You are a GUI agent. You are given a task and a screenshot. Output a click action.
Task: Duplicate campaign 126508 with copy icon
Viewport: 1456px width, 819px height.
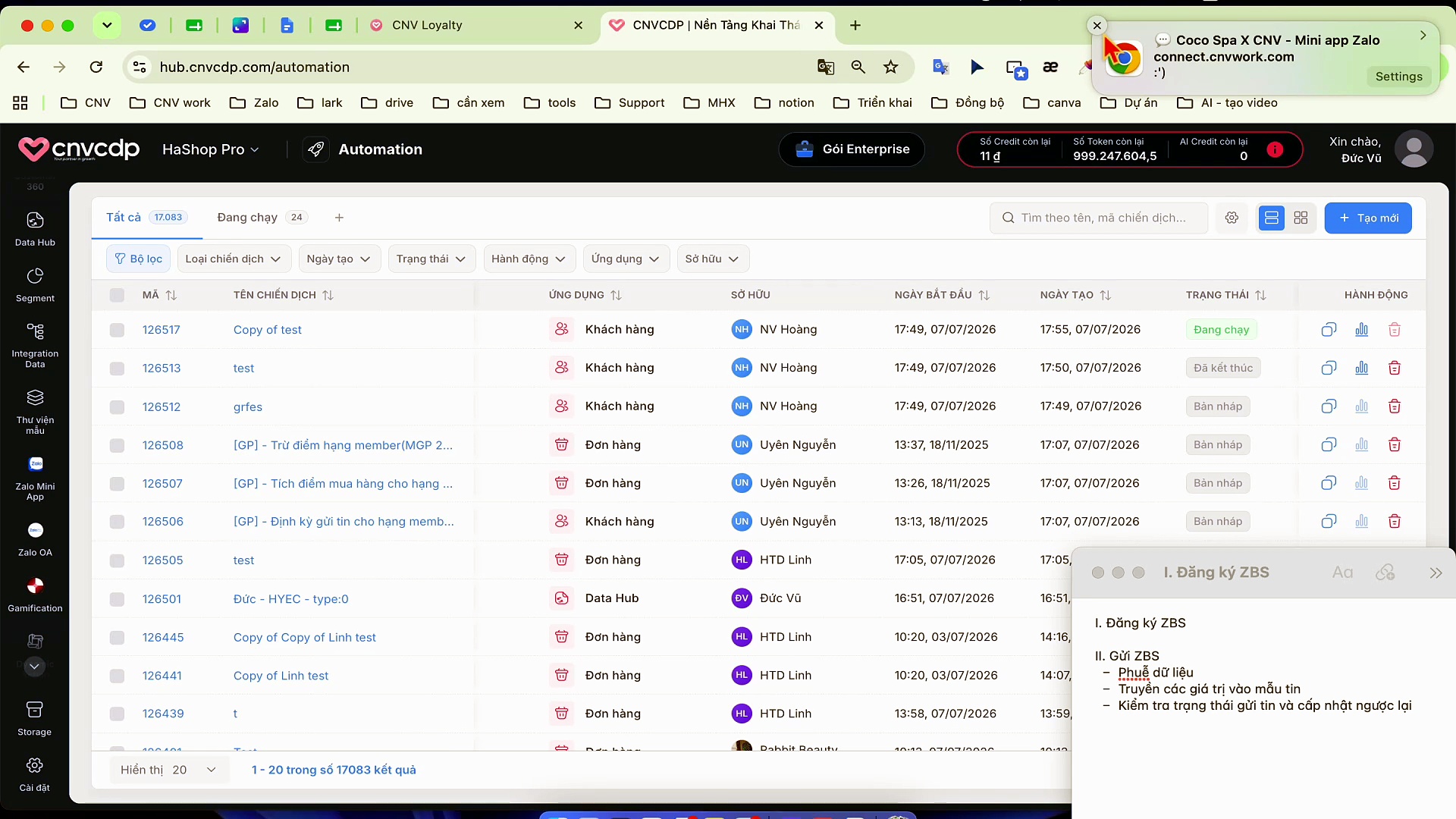point(1329,445)
